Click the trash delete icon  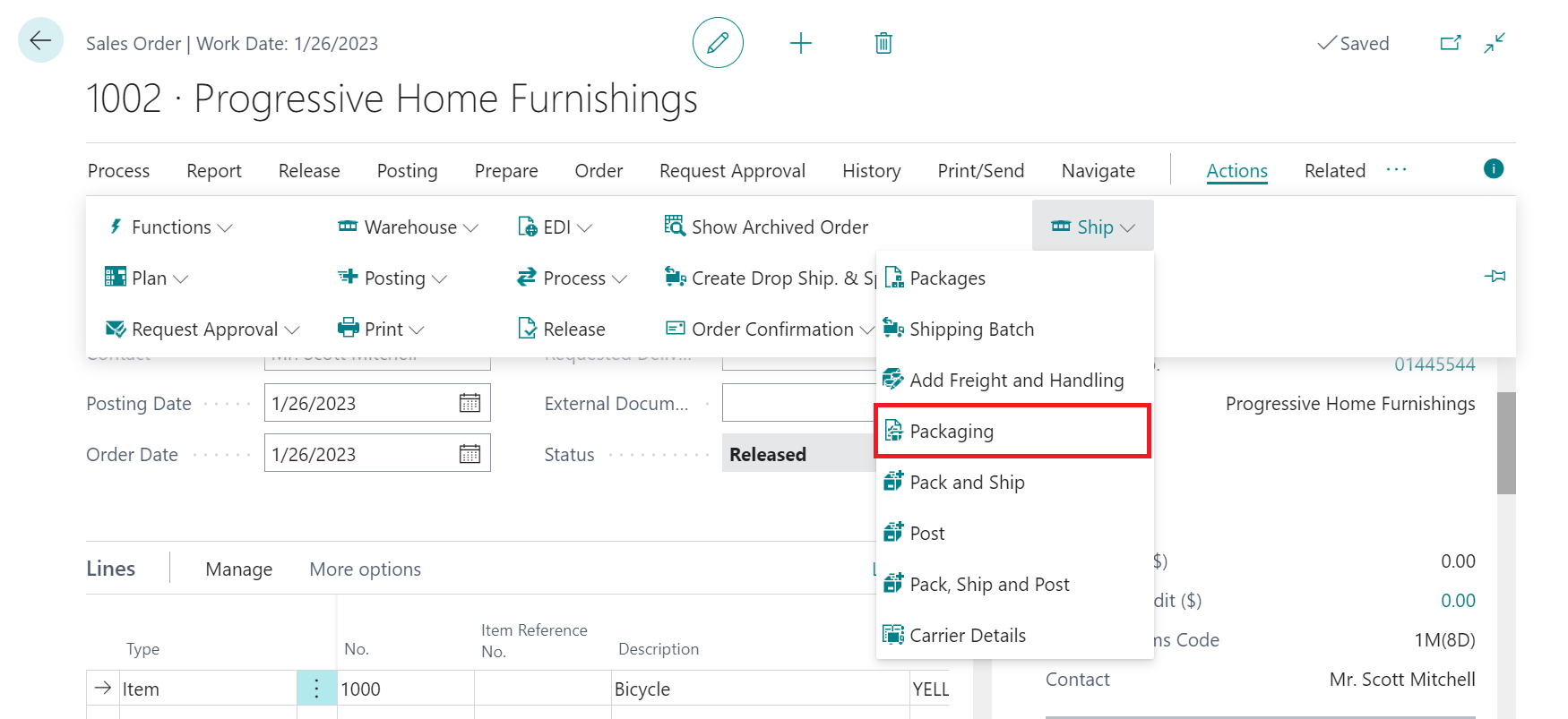click(x=883, y=43)
